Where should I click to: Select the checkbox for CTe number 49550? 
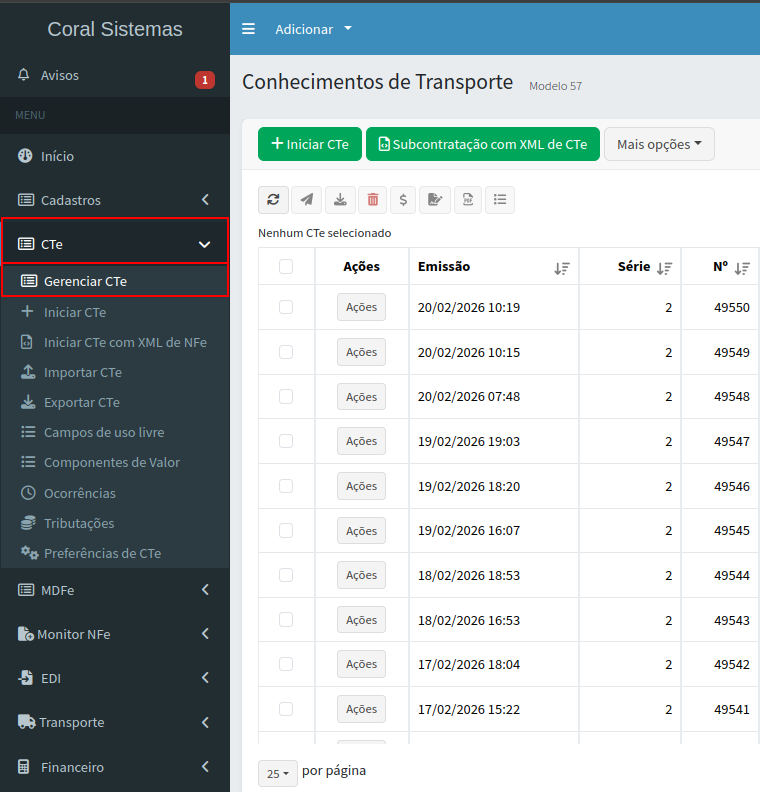click(x=286, y=307)
